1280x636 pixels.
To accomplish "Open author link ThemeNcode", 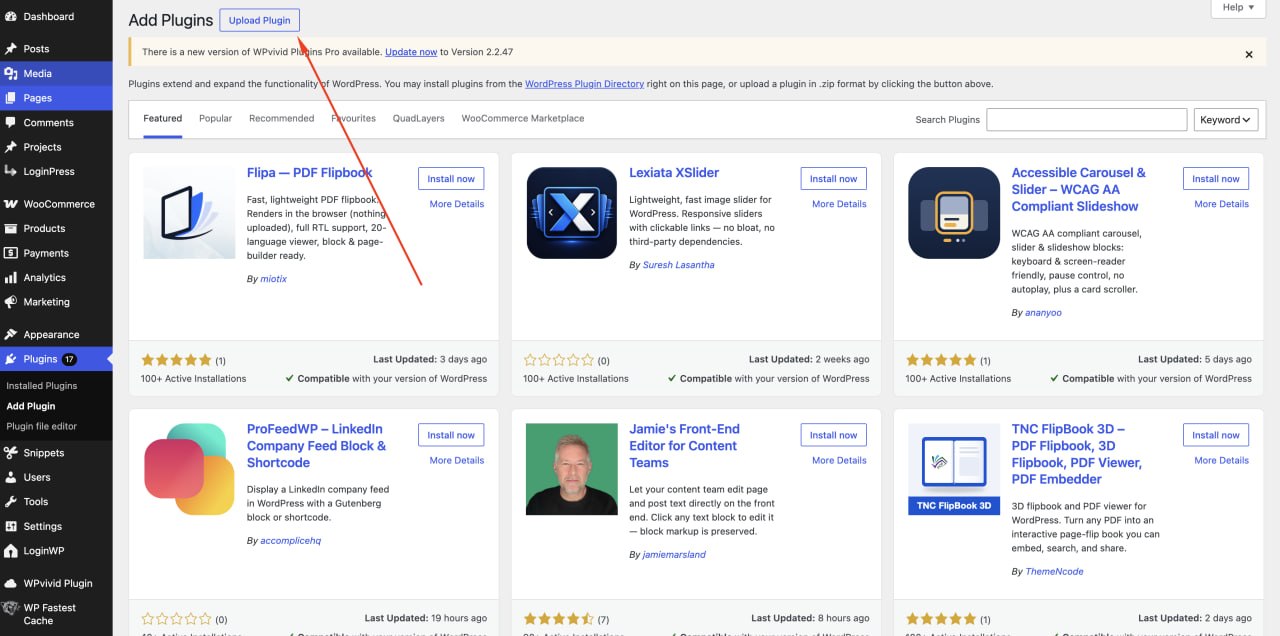I will (1054, 572).
